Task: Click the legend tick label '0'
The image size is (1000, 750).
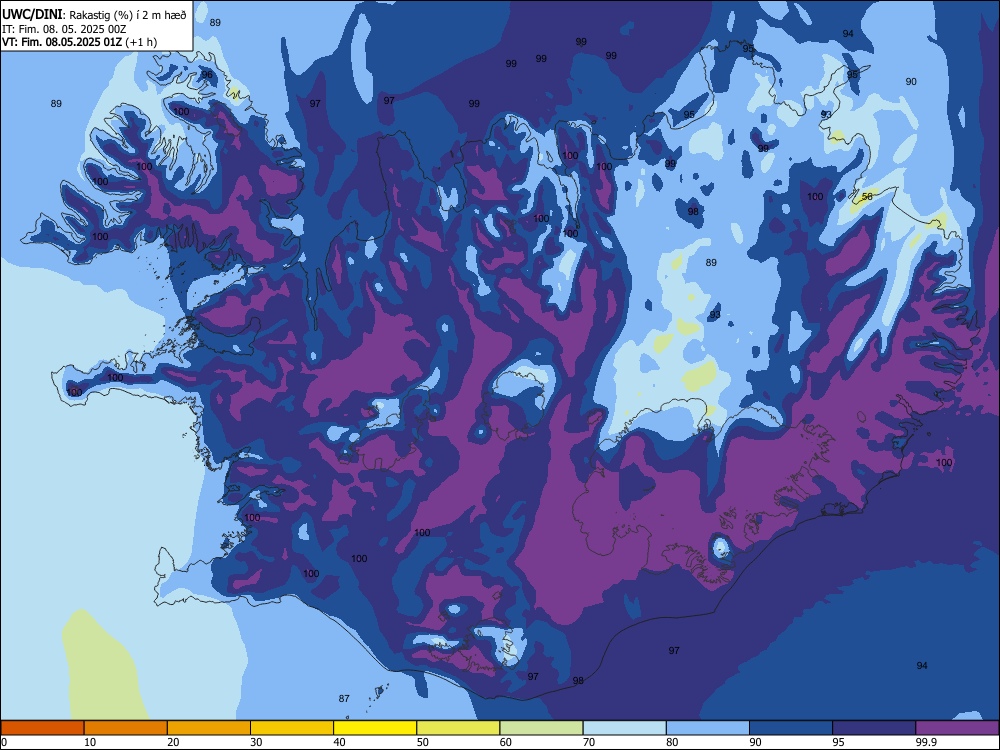Action: [4, 742]
